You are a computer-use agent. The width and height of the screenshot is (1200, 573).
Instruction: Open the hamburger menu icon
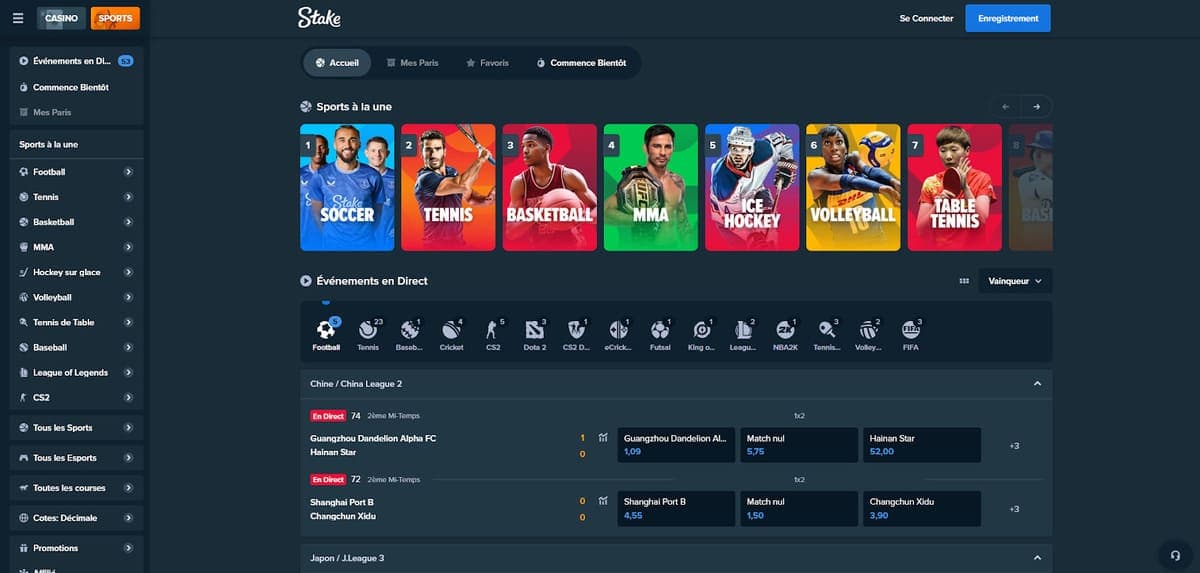click(18, 18)
